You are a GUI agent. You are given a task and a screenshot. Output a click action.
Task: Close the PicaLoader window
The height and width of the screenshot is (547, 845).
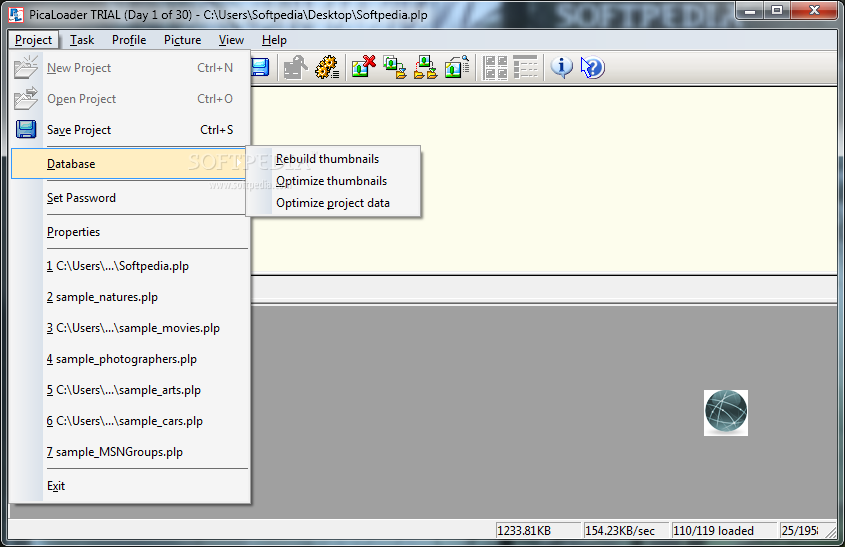click(x=814, y=11)
